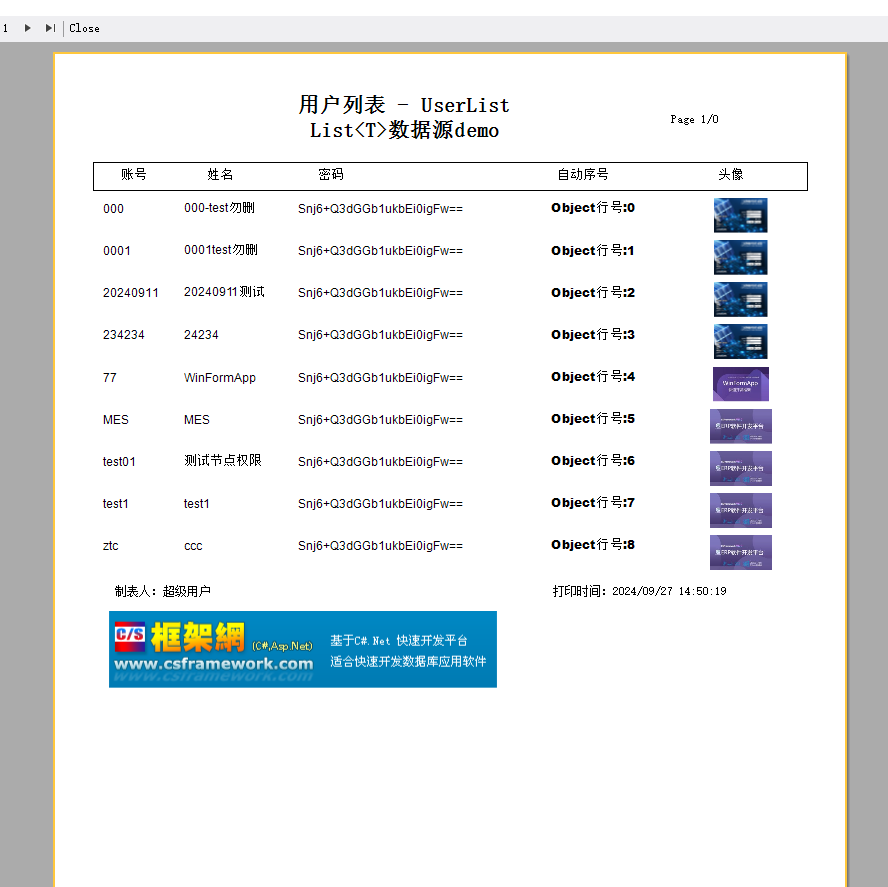Image resolution: width=888 pixels, height=887 pixels.
Task: Select Object行号:0 cell
Action: (593, 207)
